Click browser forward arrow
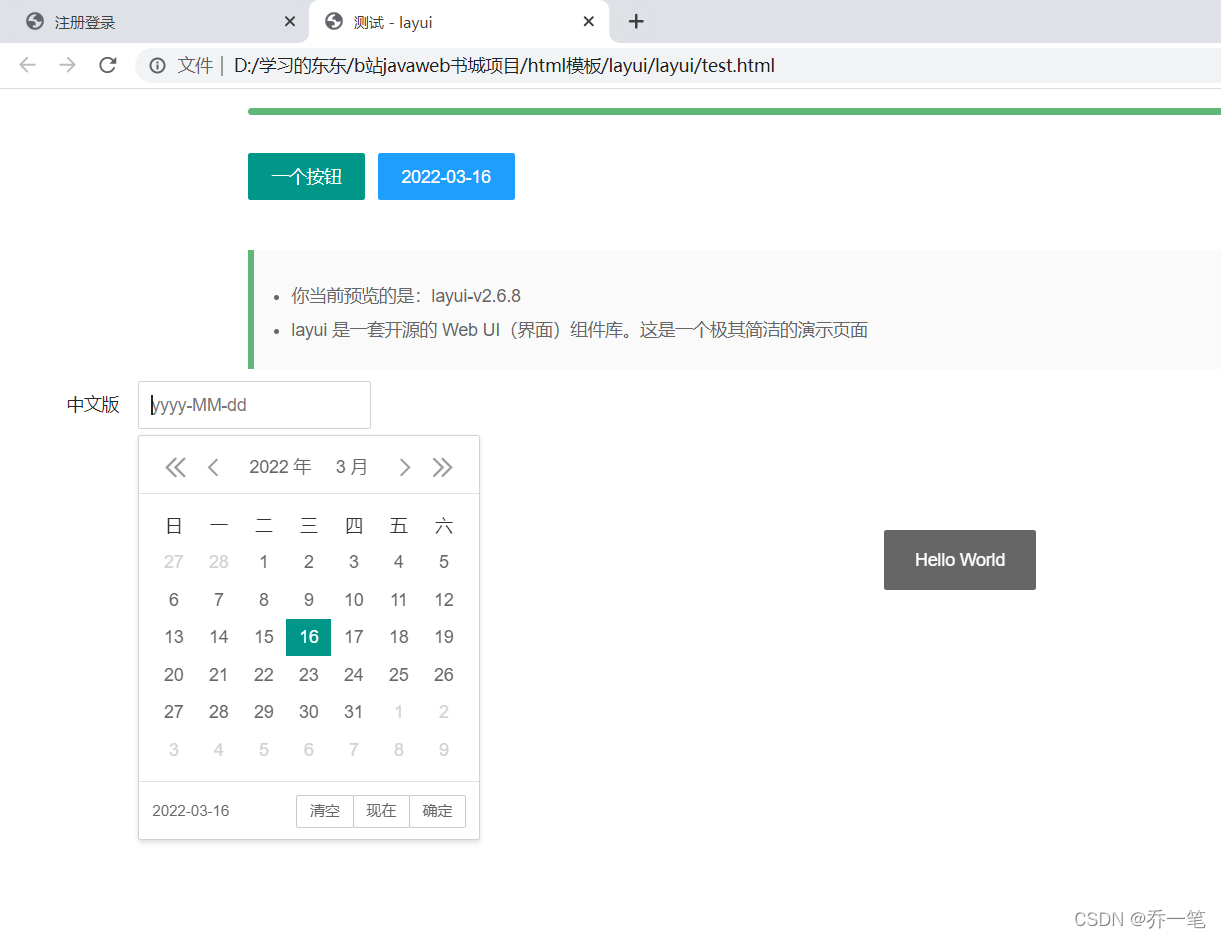This screenshot has width=1221, height=938. 67,66
